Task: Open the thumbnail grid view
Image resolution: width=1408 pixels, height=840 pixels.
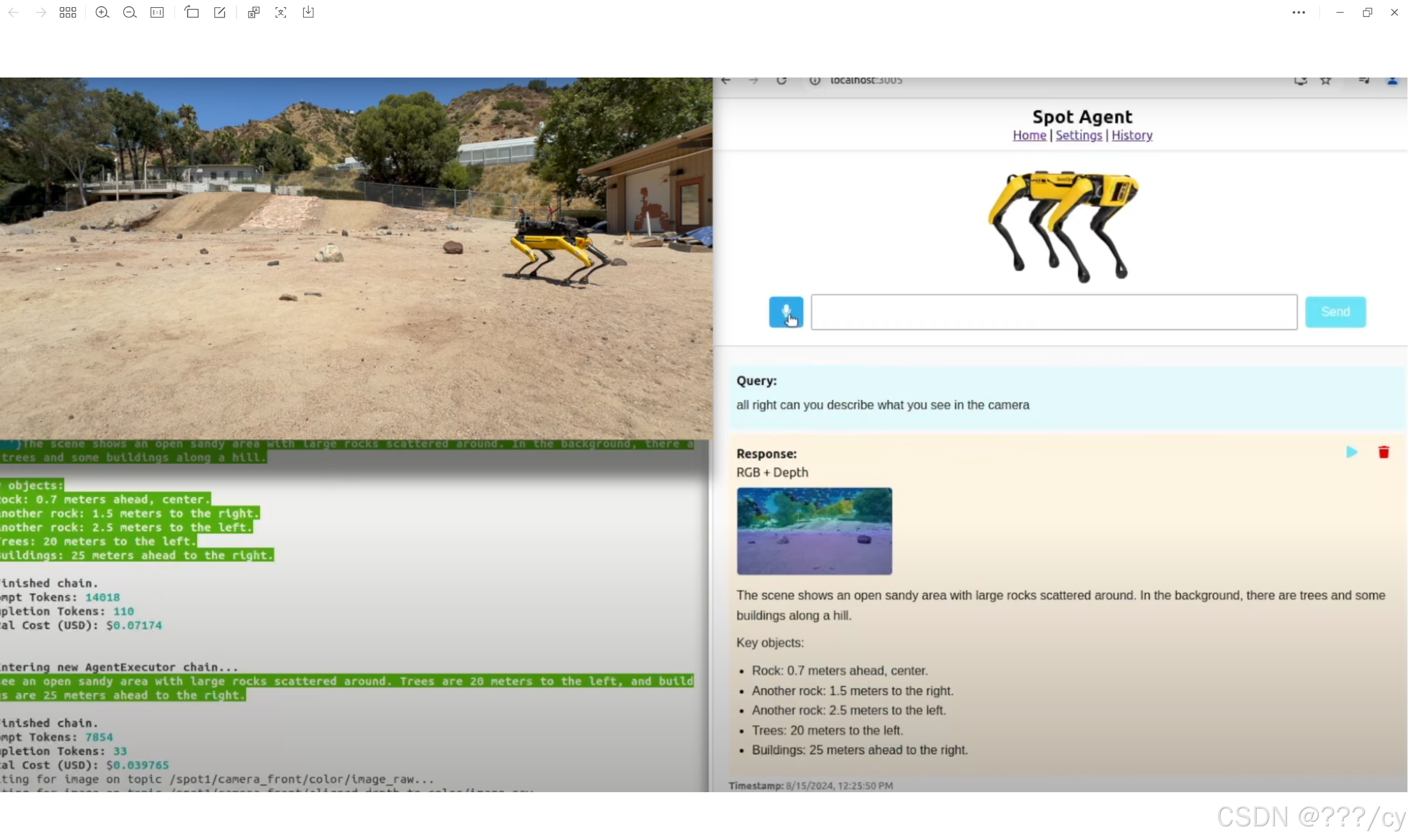Action: coord(68,13)
